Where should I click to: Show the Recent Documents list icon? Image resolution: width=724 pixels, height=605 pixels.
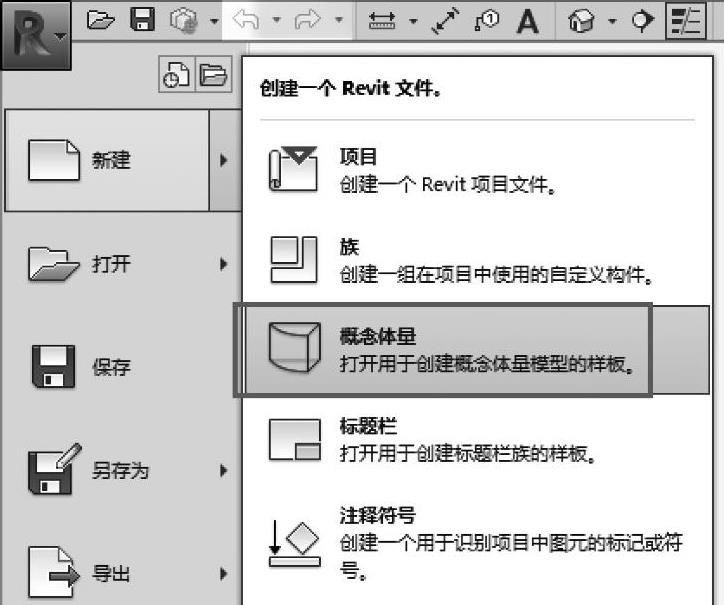[177, 74]
